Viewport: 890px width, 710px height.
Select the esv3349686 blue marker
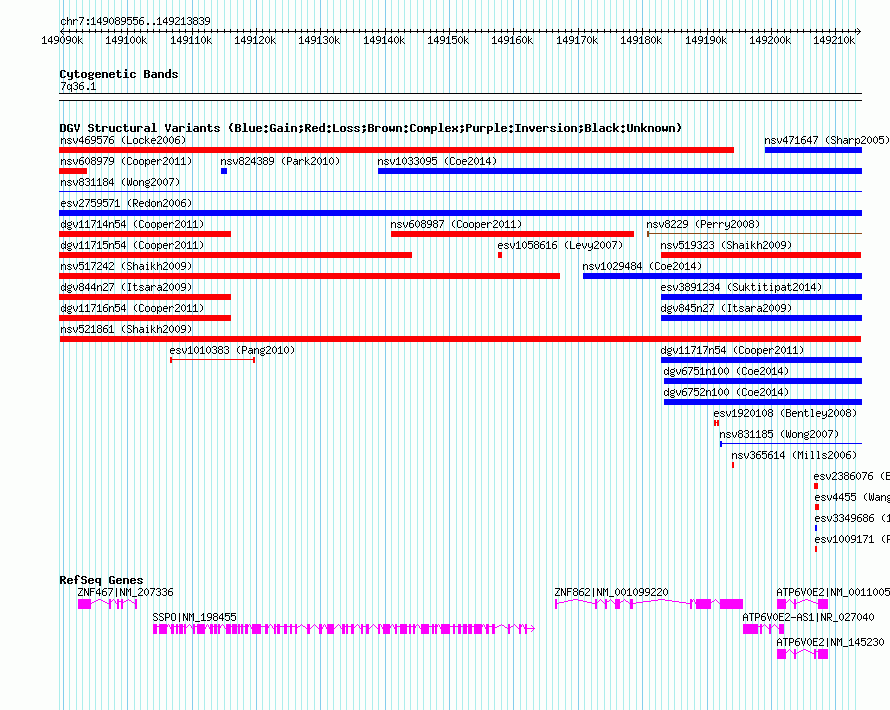pyautogui.click(x=816, y=528)
